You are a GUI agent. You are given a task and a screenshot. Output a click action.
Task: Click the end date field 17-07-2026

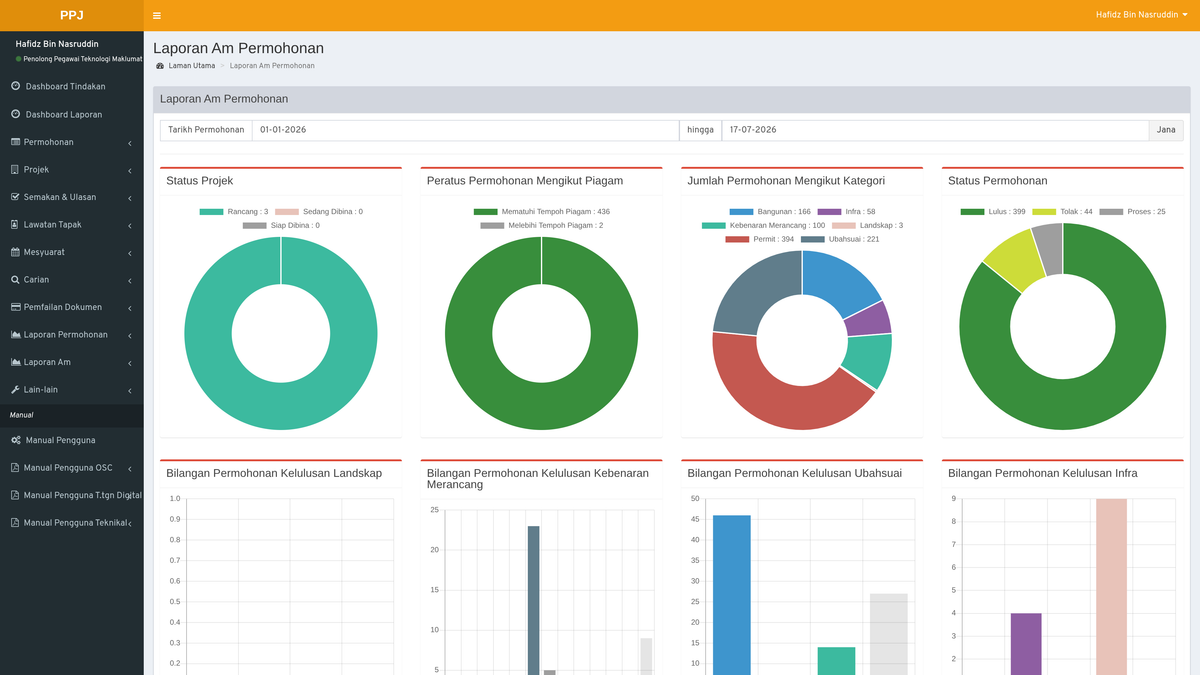(x=935, y=130)
